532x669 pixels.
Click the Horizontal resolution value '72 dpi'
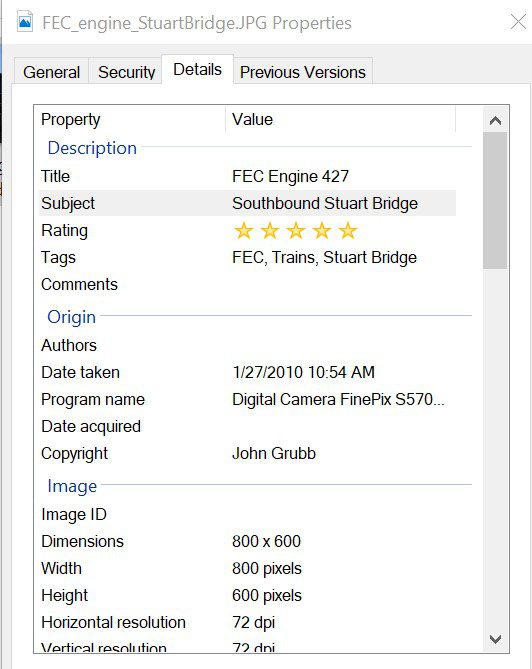[x=253, y=622]
